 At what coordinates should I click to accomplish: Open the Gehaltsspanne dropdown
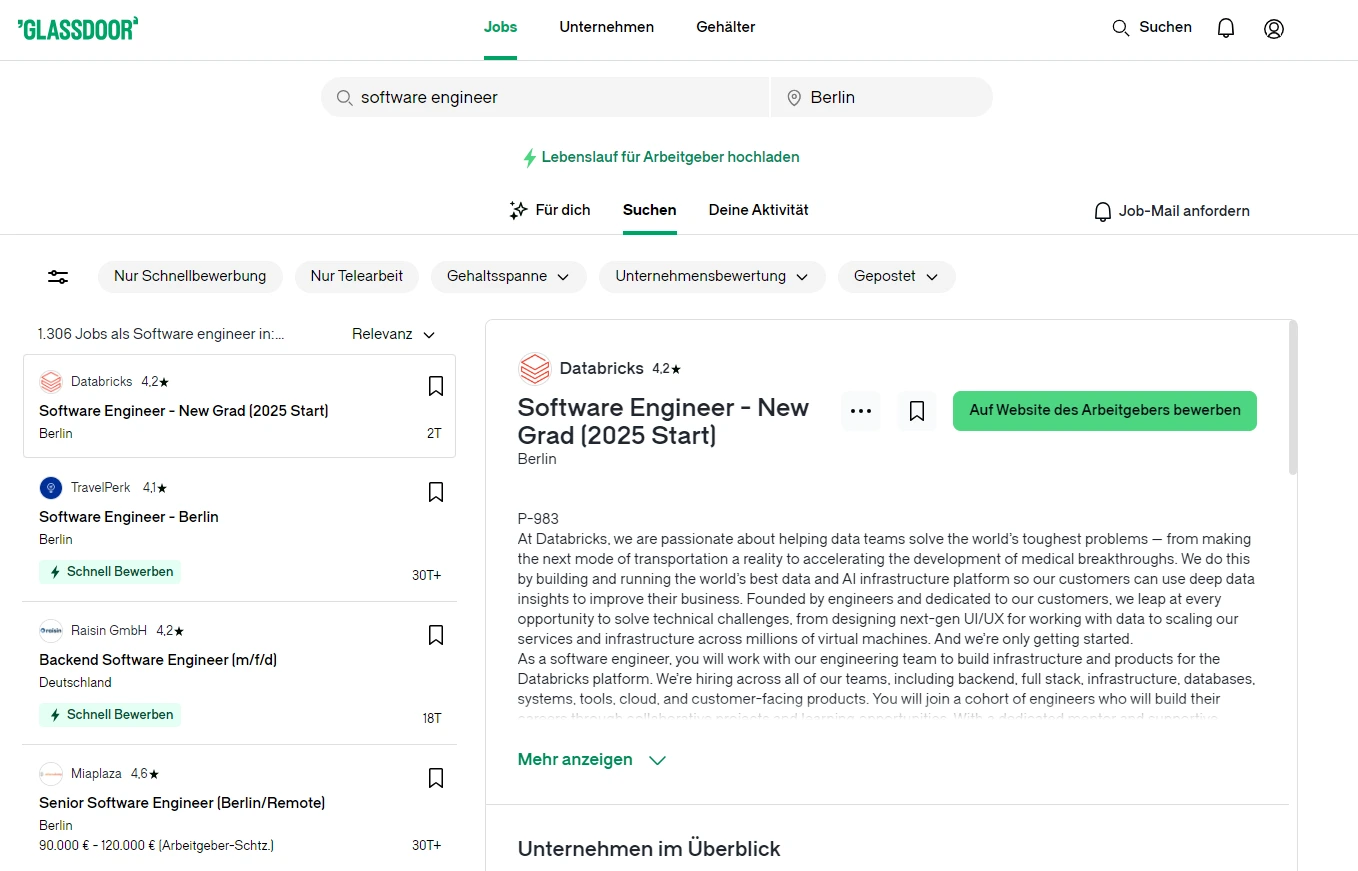(508, 277)
